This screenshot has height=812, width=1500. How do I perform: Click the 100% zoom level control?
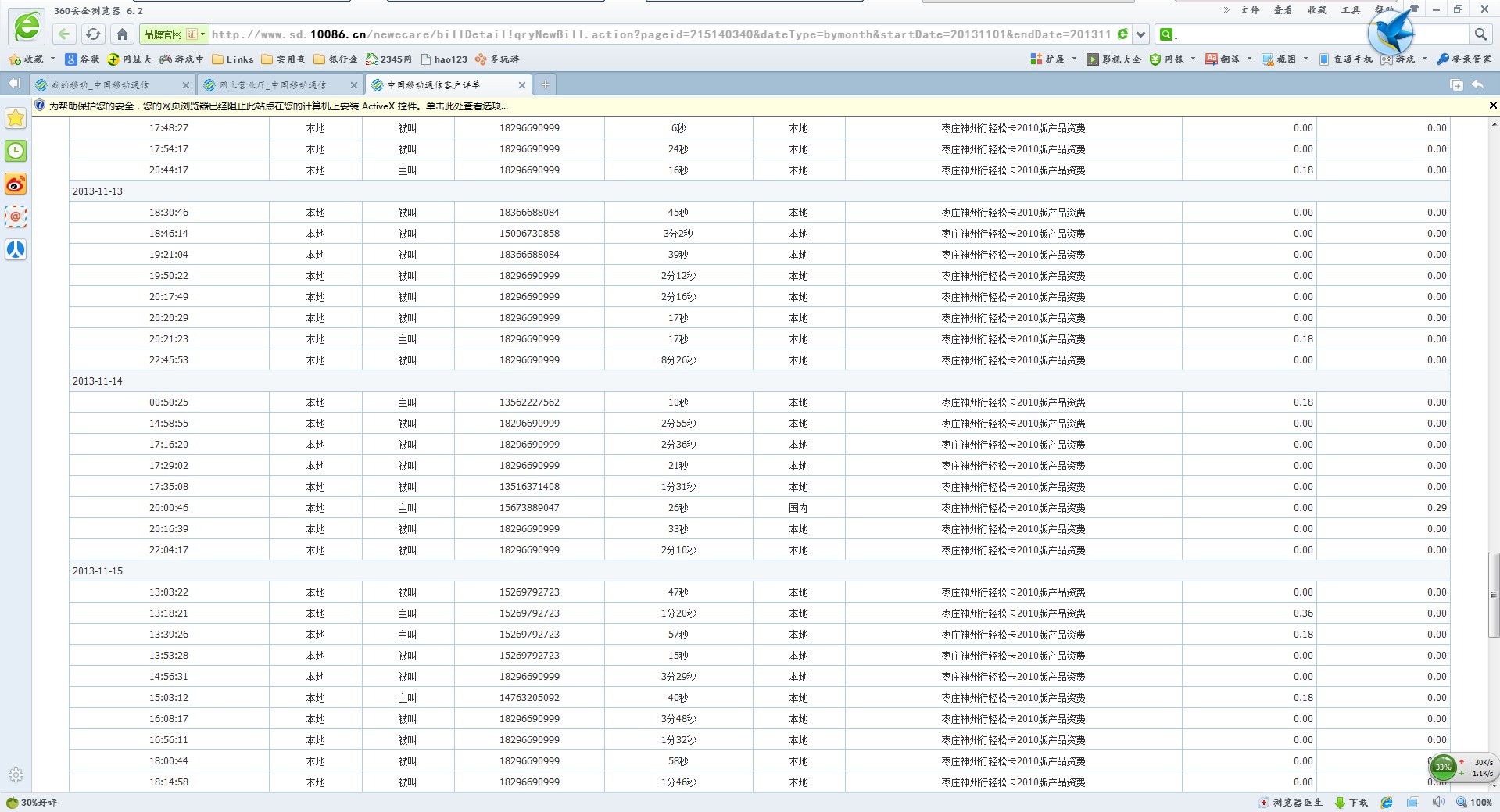[x=1474, y=803]
